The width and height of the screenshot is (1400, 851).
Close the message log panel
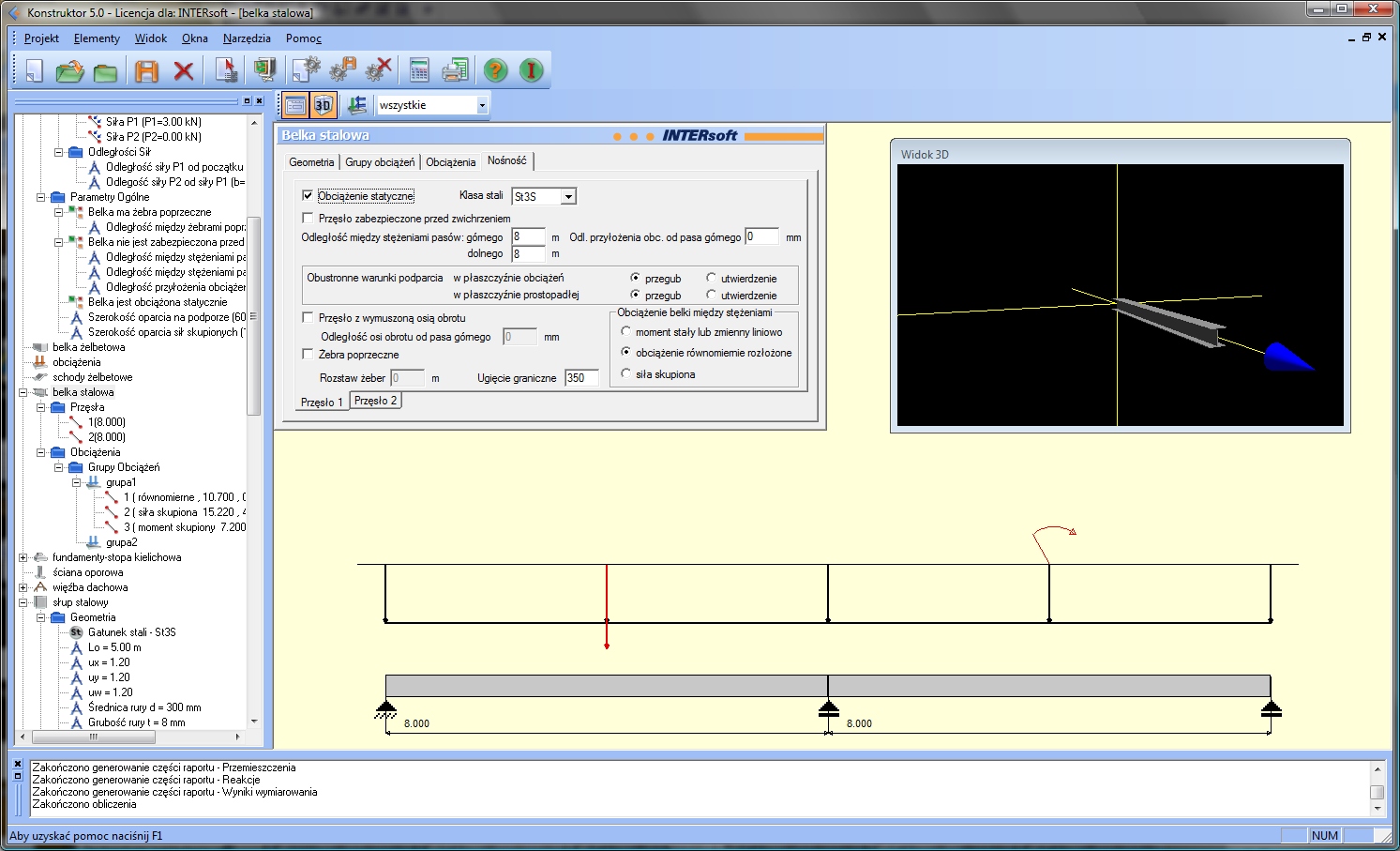coord(17,764)
